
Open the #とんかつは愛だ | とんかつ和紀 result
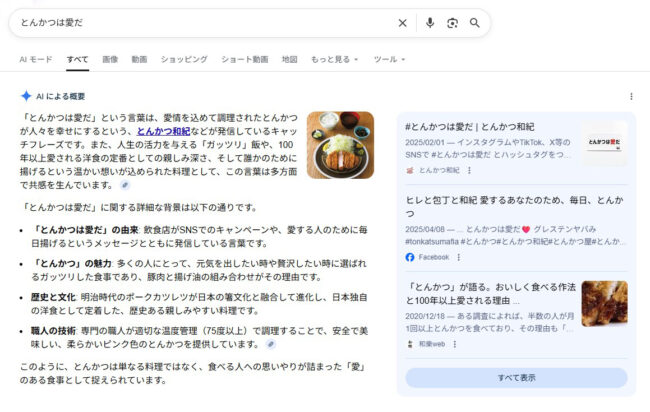click(x=470, y=127)
